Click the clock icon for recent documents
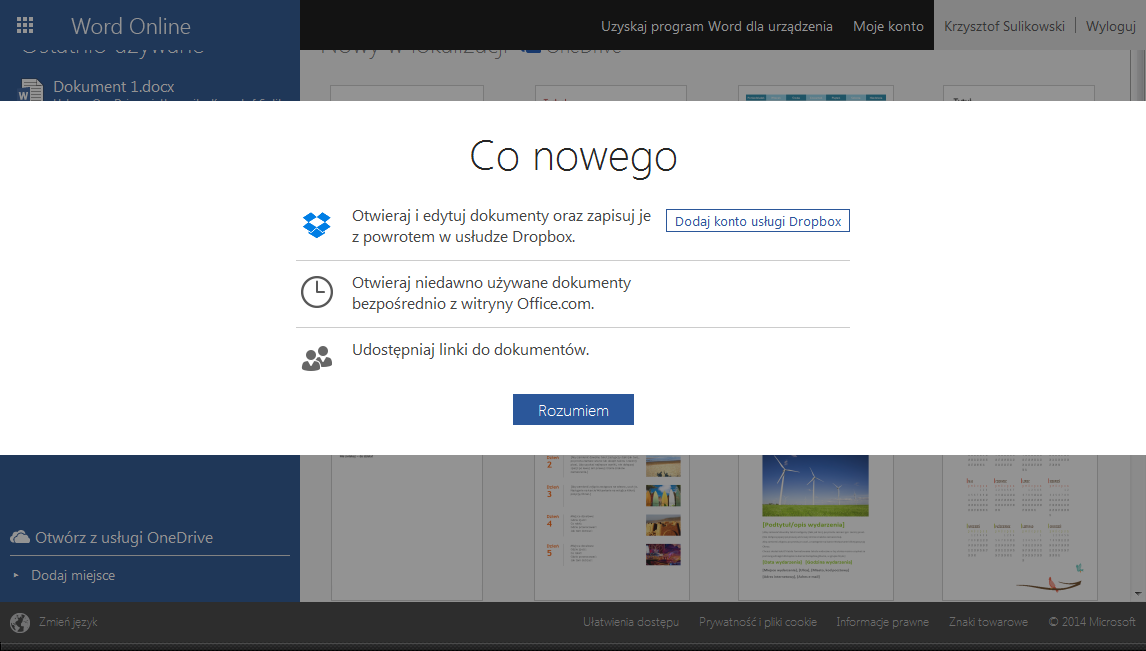The image size is (1146, 651). point(316,292)
